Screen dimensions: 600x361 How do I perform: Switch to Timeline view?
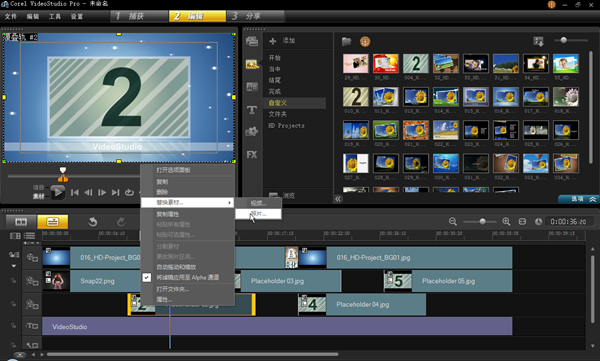(53, 222)
